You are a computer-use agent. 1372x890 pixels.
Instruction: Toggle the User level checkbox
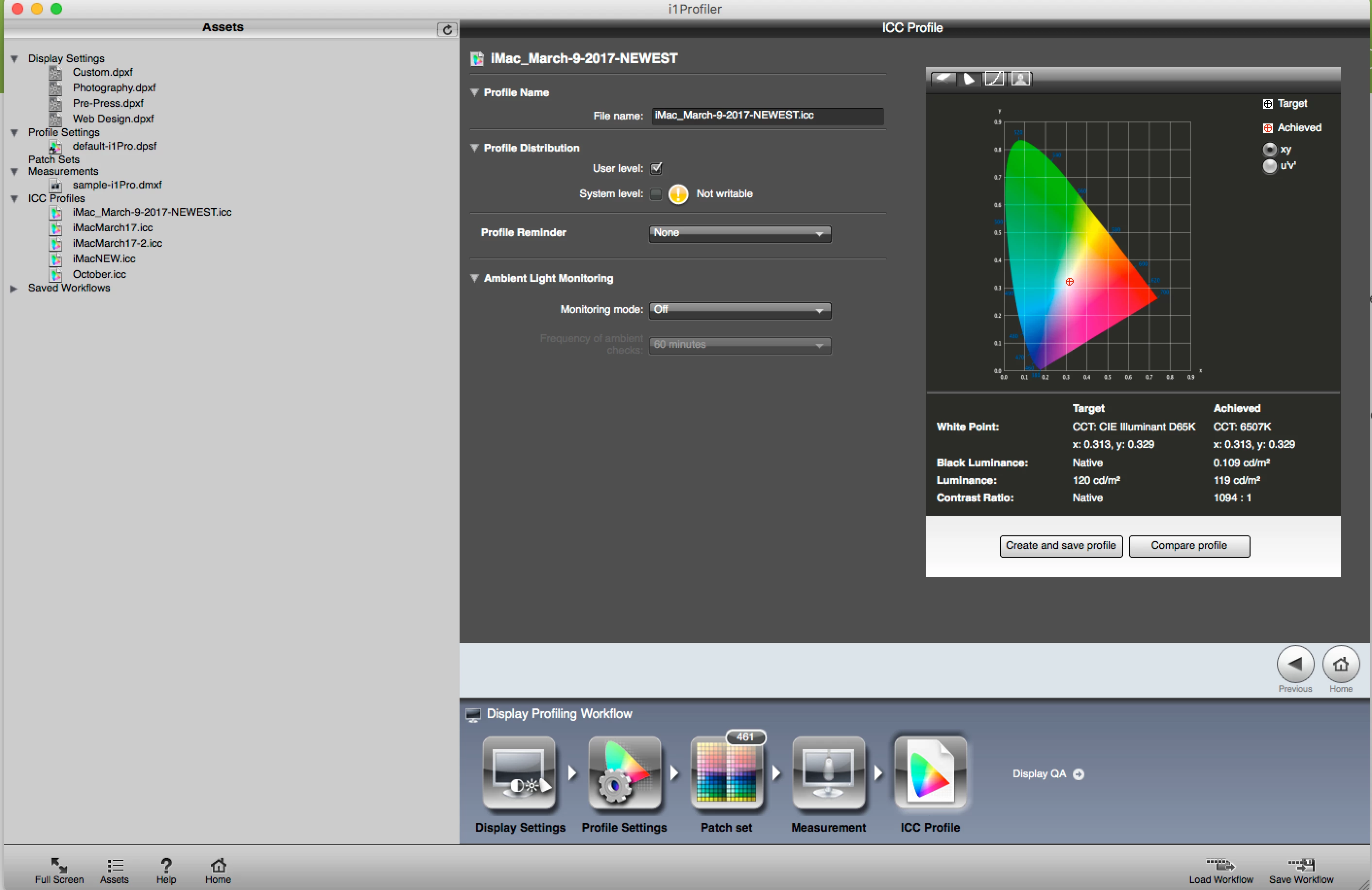pyautogui.click(x=656, y=168)
